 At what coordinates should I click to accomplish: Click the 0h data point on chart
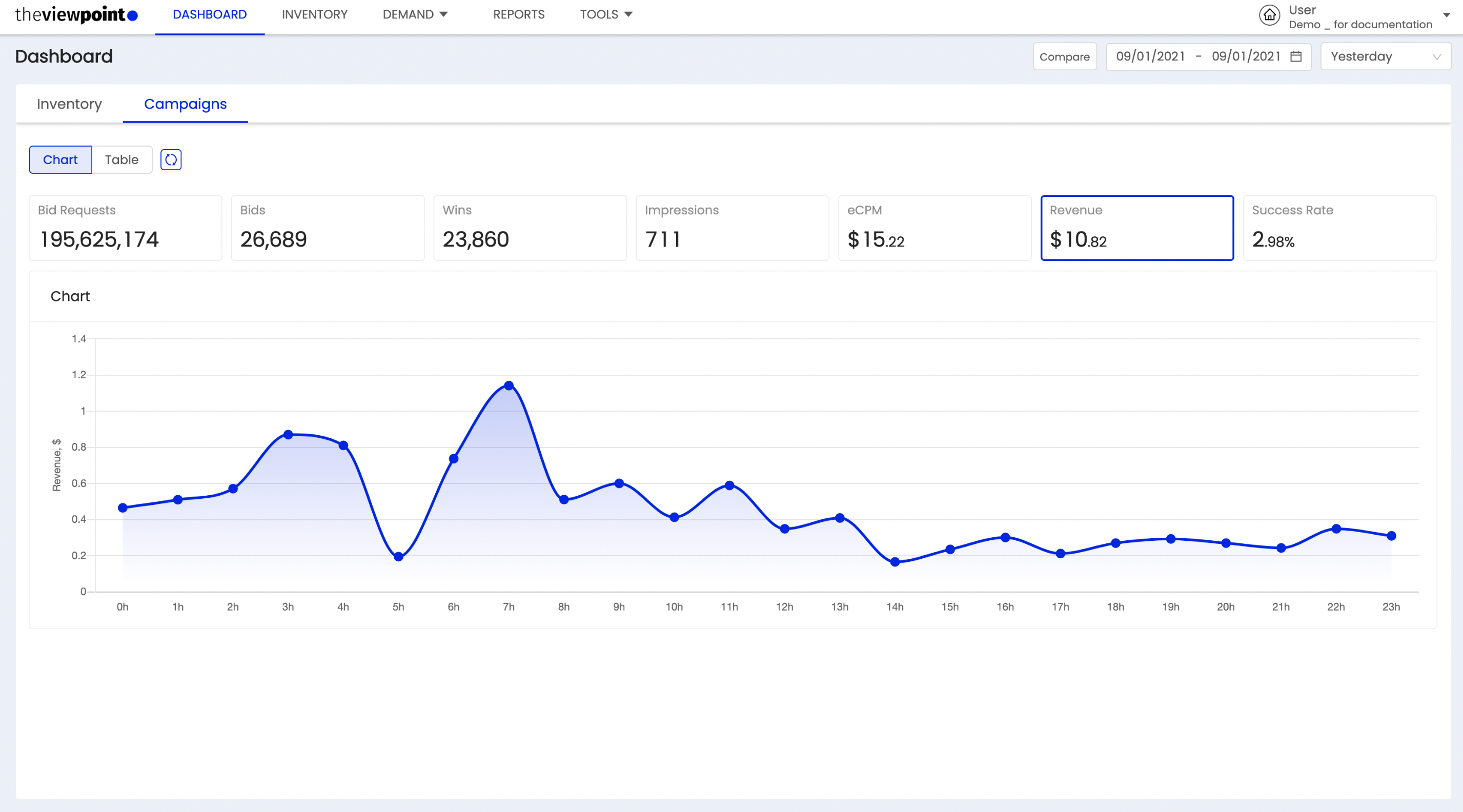(x=123, y=507)
